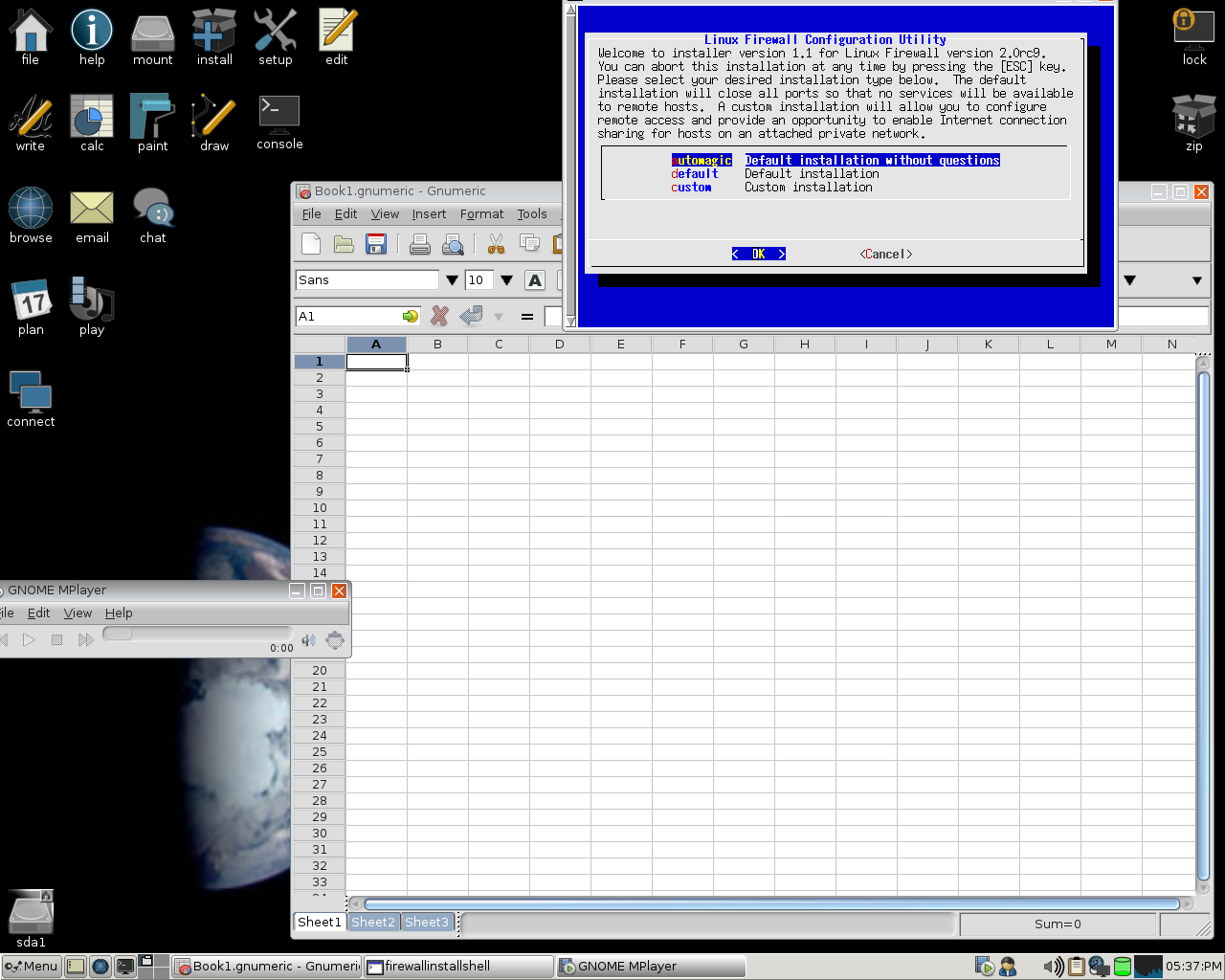Viewport: 1225px width, 980px height.
Task: Open the paint desktop application
Action: pos(152,122)
